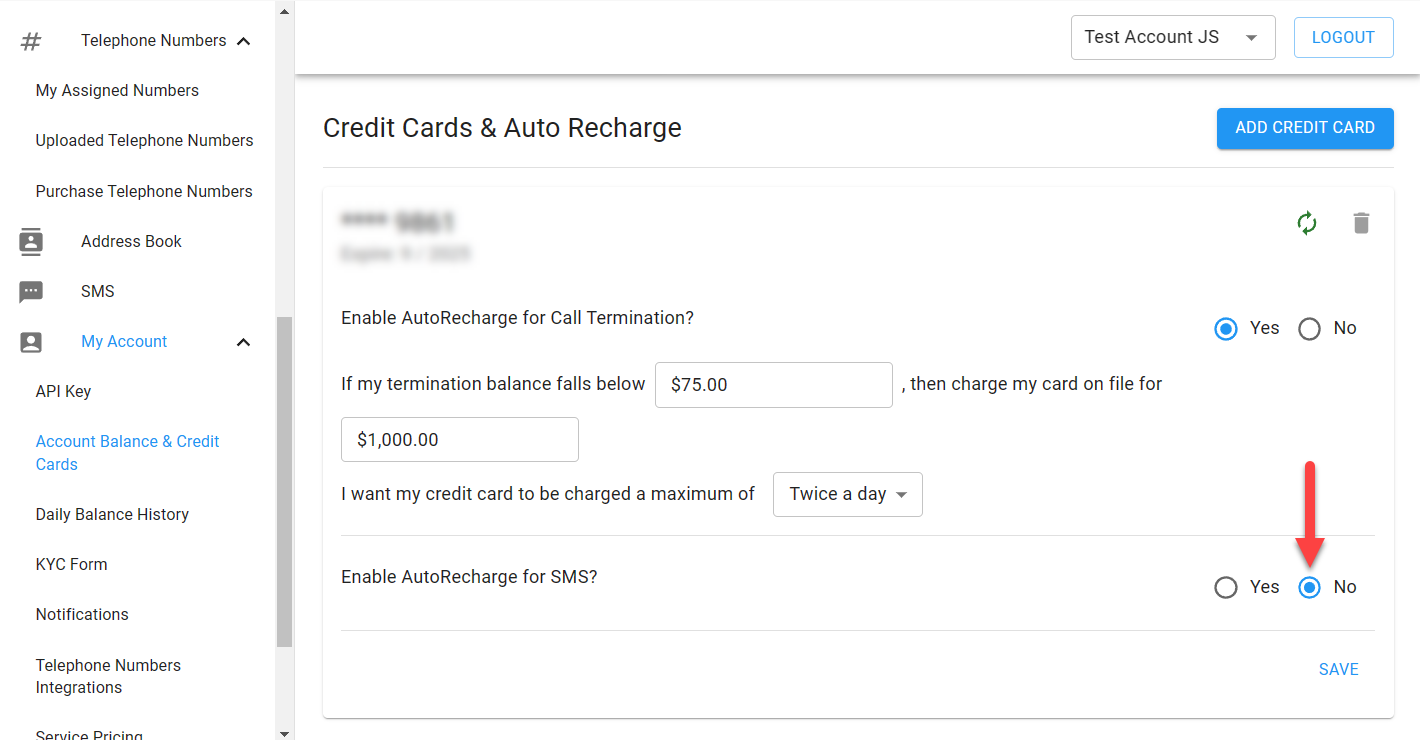Delete the credit card with trash icon
Viewport: 1420px width, 740px height.
click(x=1360, y=223)
